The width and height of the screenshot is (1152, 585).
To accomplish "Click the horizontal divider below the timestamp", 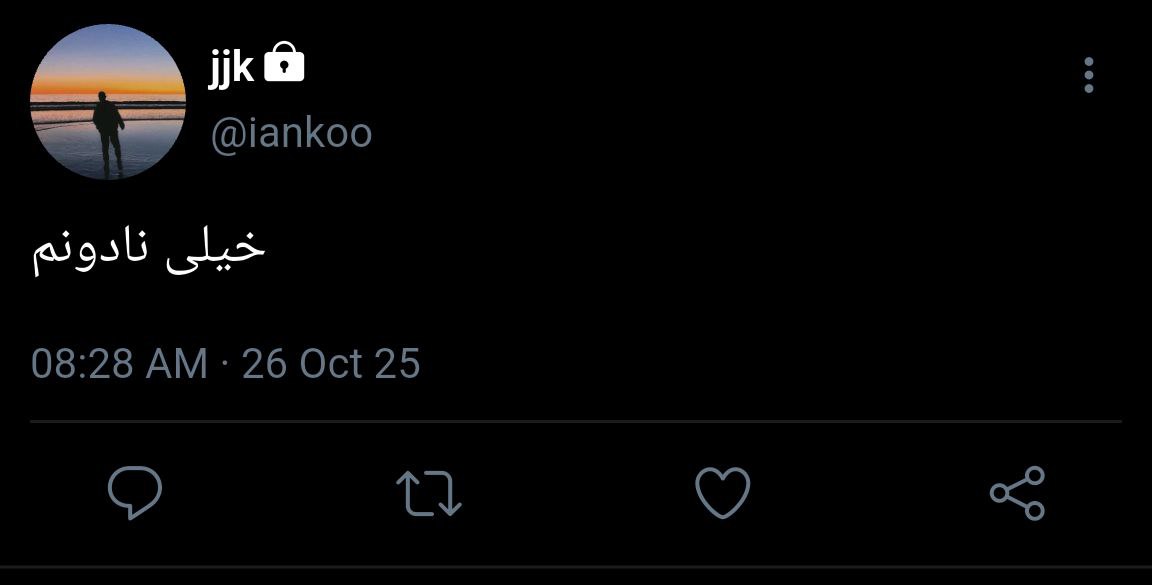I will [x=576, y=422].
